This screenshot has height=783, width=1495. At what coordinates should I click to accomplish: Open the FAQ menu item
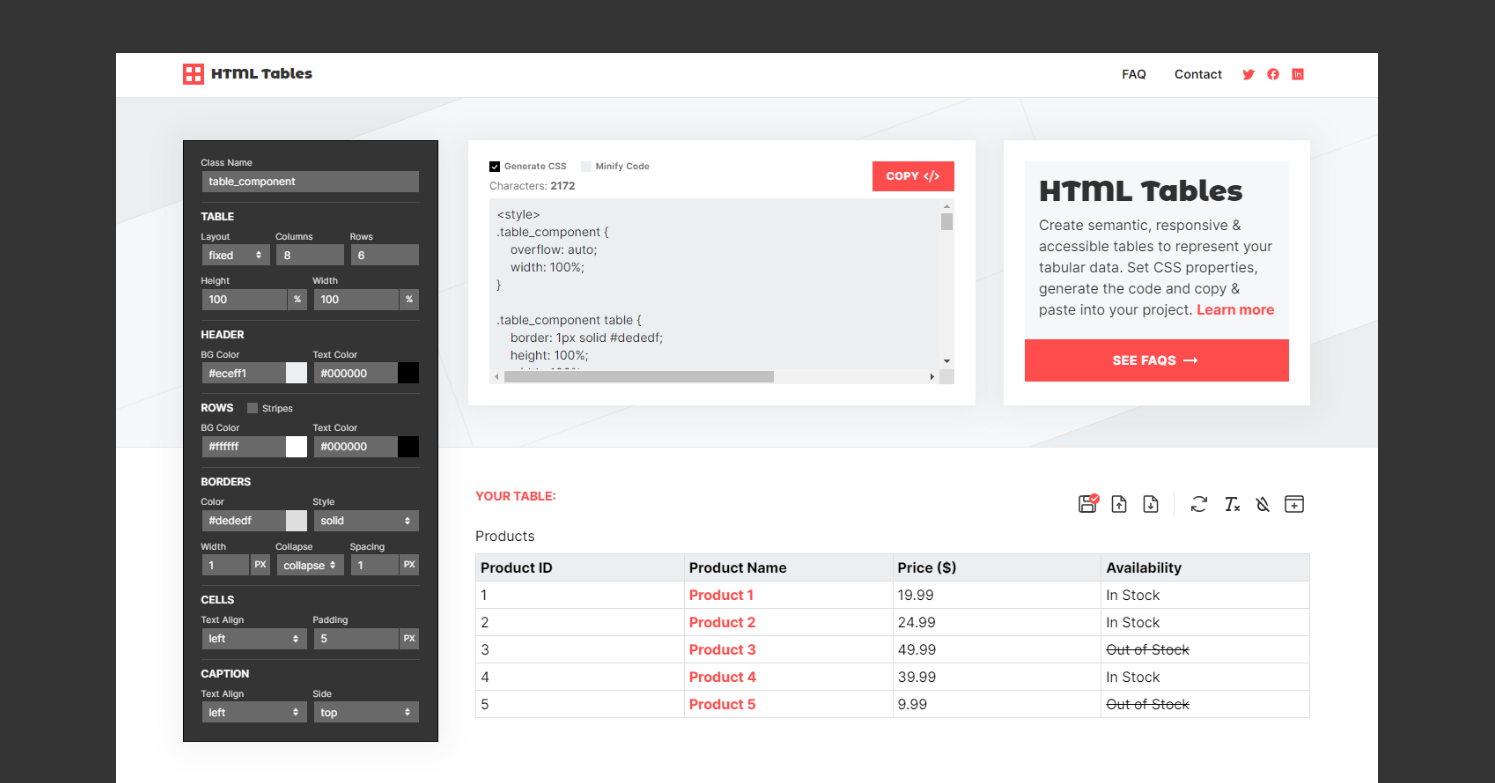click(1134, 74)
